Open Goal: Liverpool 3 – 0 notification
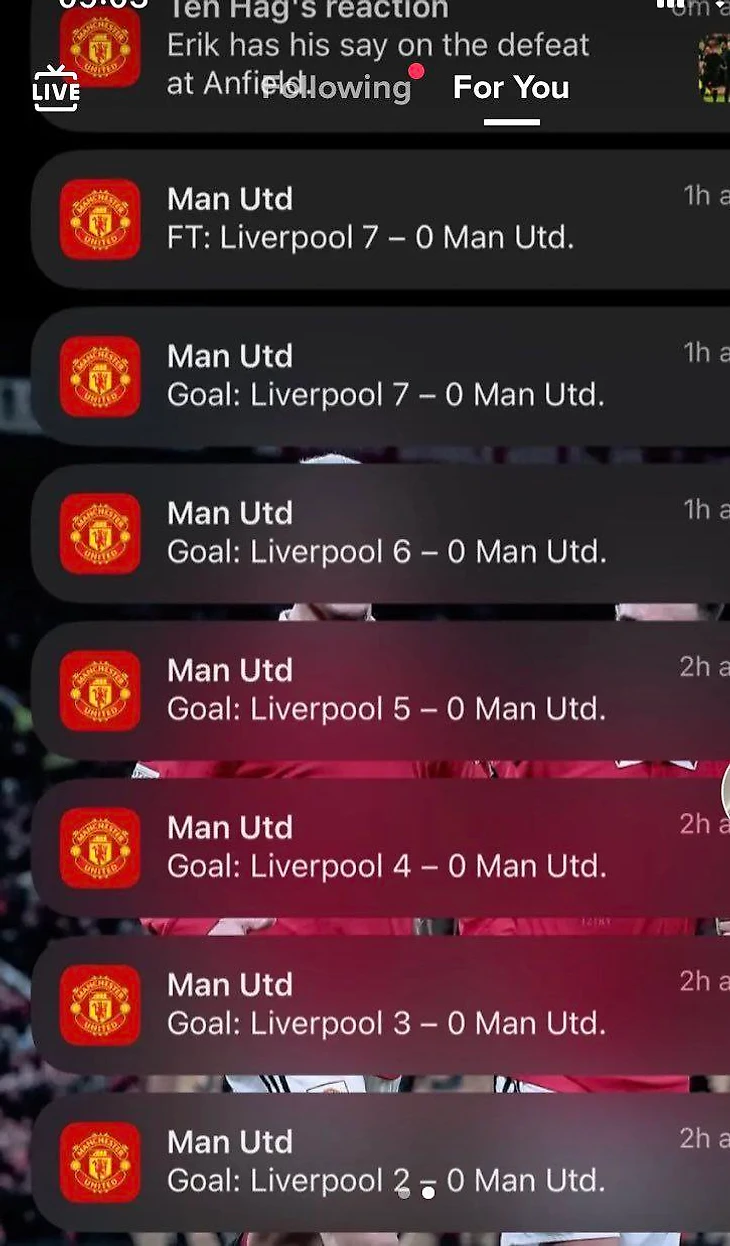Screen dimensions: 730x1246 pos(381,1004)
